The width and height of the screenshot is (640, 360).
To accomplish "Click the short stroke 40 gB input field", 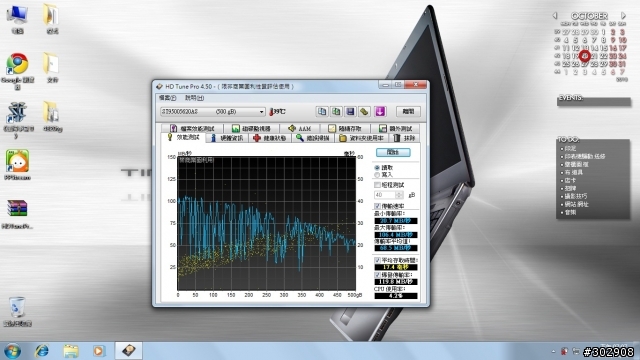I will pos(384,195).
